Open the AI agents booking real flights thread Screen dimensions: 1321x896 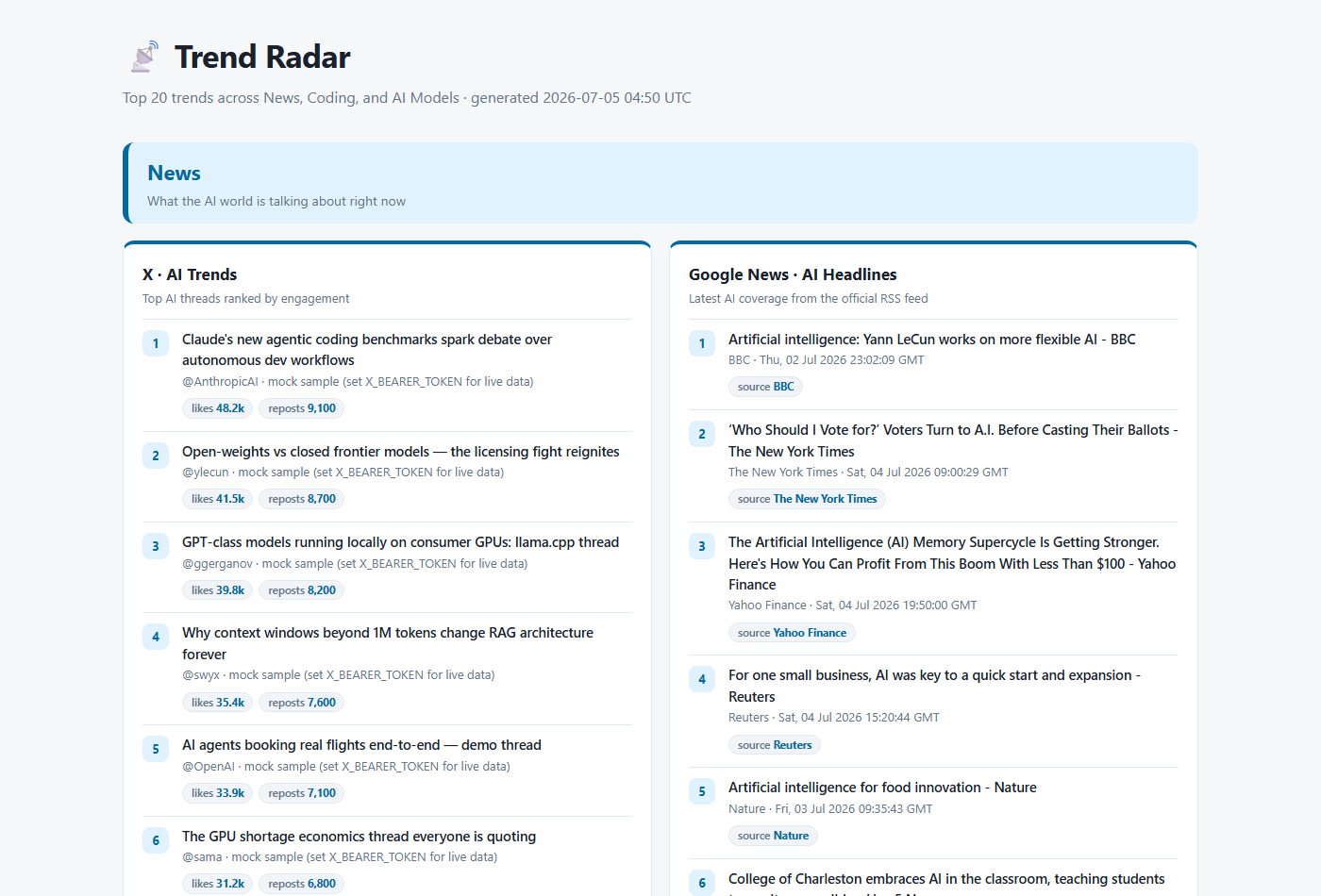(361, 745)
